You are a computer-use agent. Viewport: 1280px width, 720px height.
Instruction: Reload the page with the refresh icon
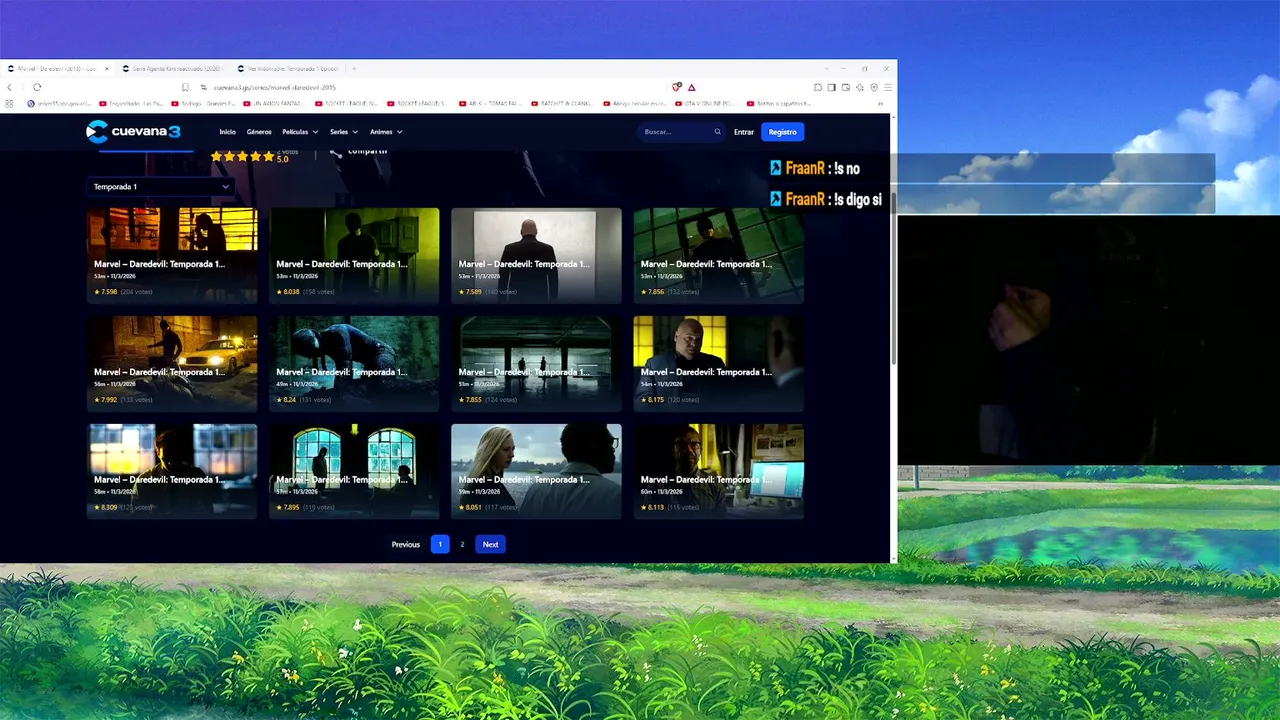[37, 87]
